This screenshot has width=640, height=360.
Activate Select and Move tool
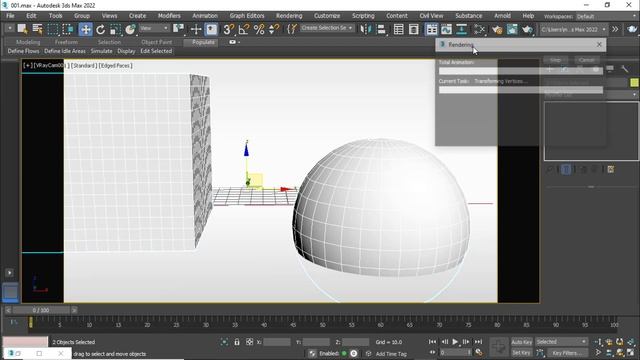85,29
